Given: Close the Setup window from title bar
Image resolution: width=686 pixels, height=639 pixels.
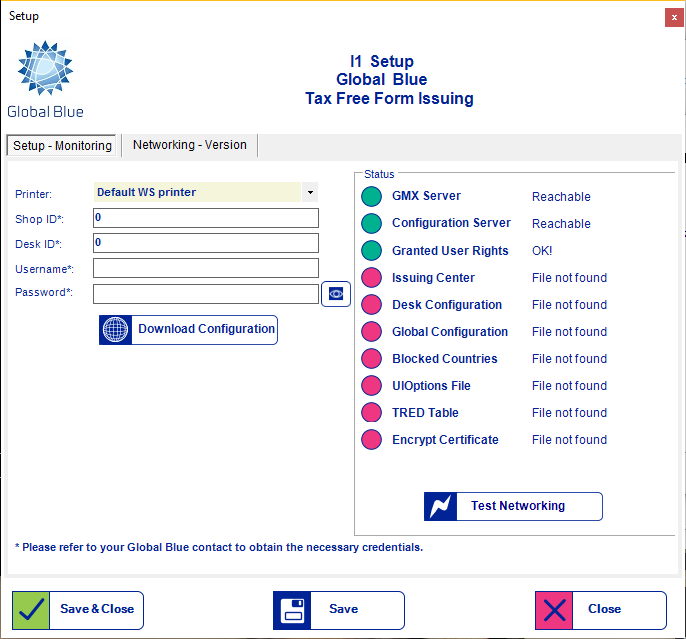Looking at the screenshot, I should tap(671, 16).
